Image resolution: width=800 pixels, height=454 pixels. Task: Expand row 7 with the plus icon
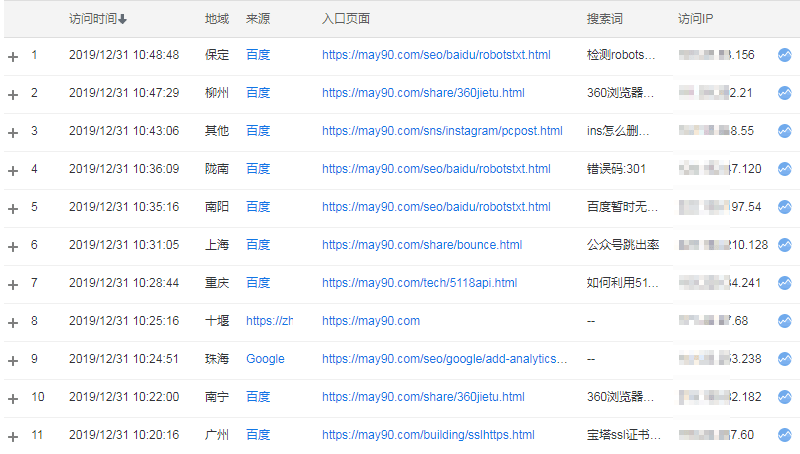click(13, 284)
